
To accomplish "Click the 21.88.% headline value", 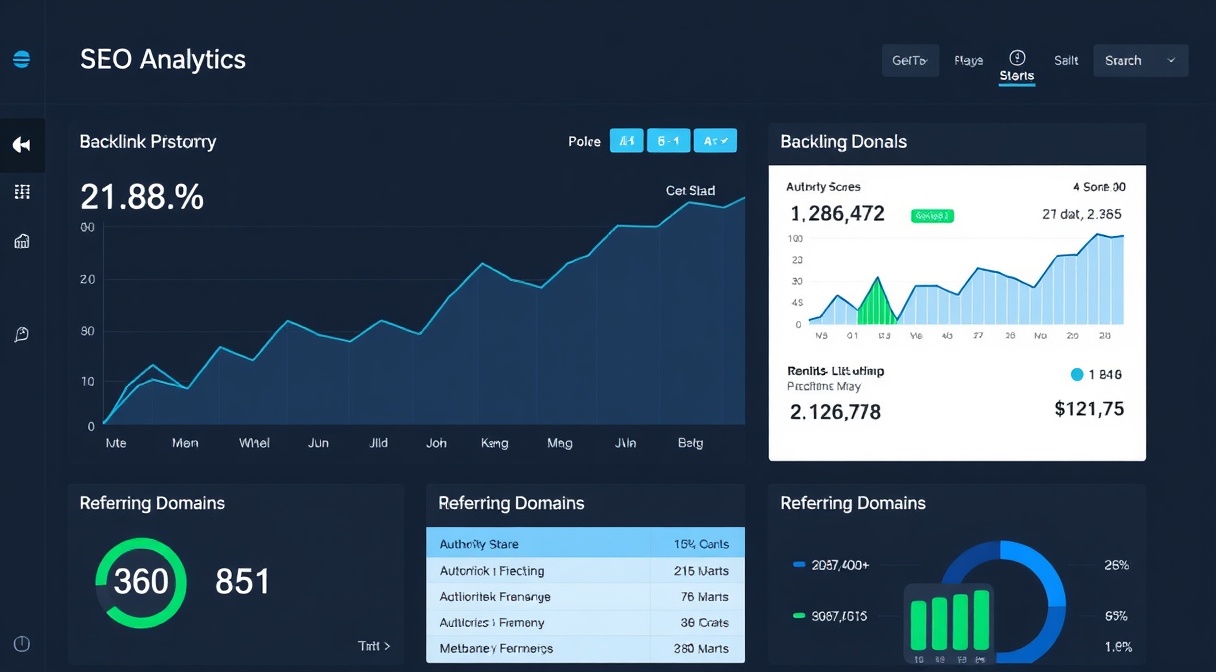I will (142, 196).
